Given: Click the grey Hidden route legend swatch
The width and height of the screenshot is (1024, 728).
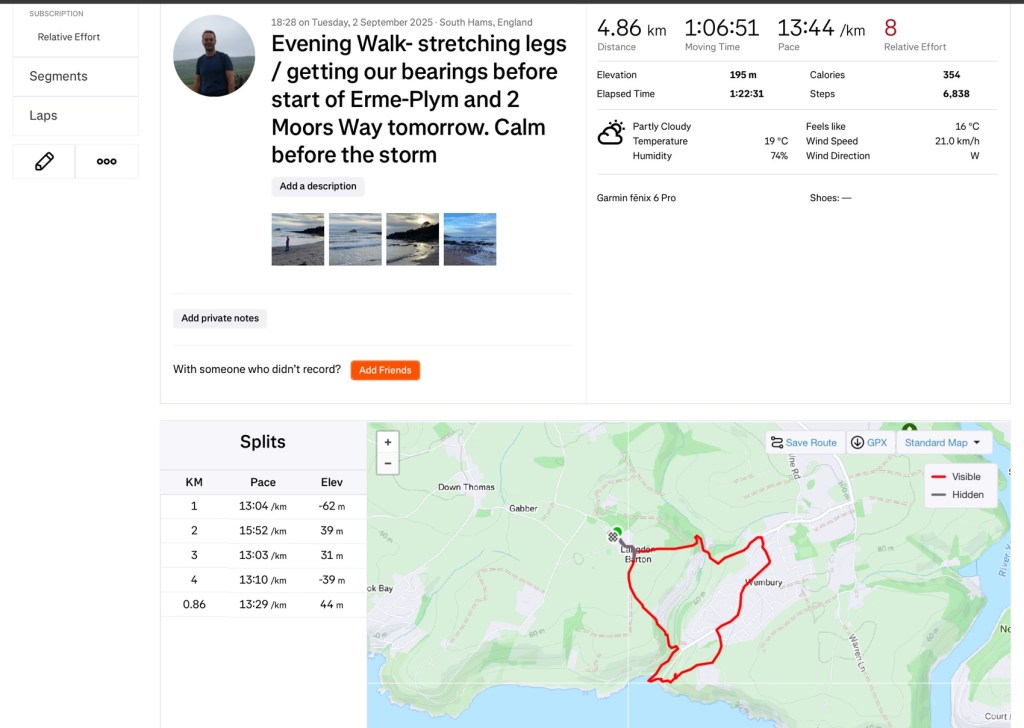Looking at the screenshot, I should point(939,495).
